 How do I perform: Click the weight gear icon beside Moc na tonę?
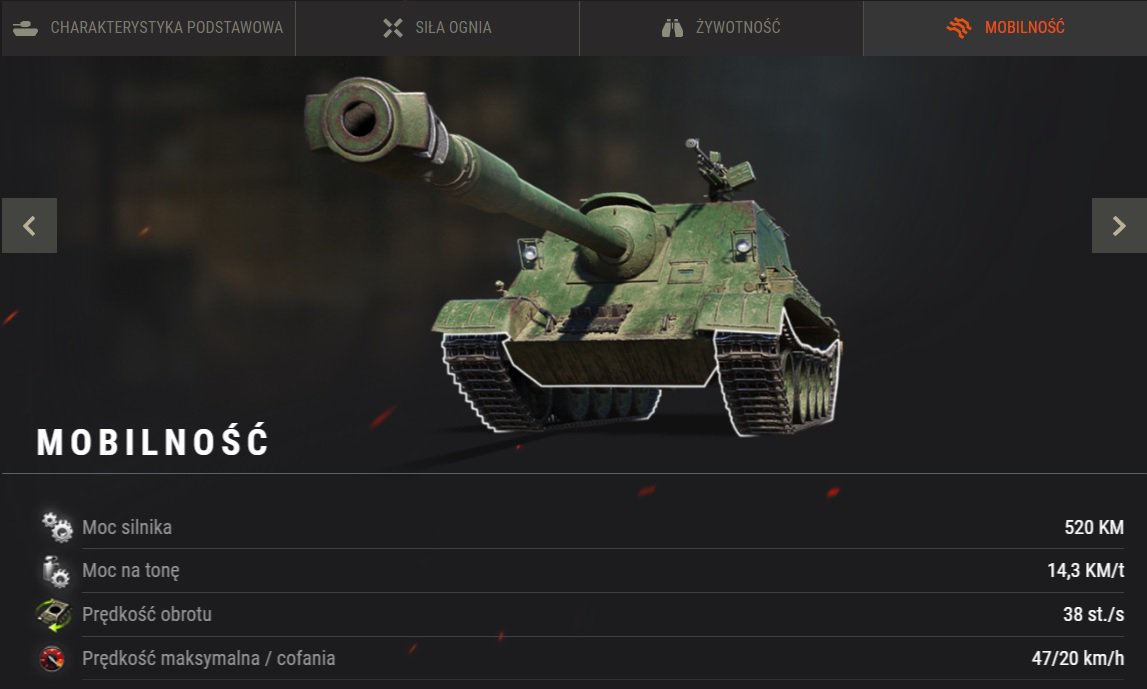point(56,571)
